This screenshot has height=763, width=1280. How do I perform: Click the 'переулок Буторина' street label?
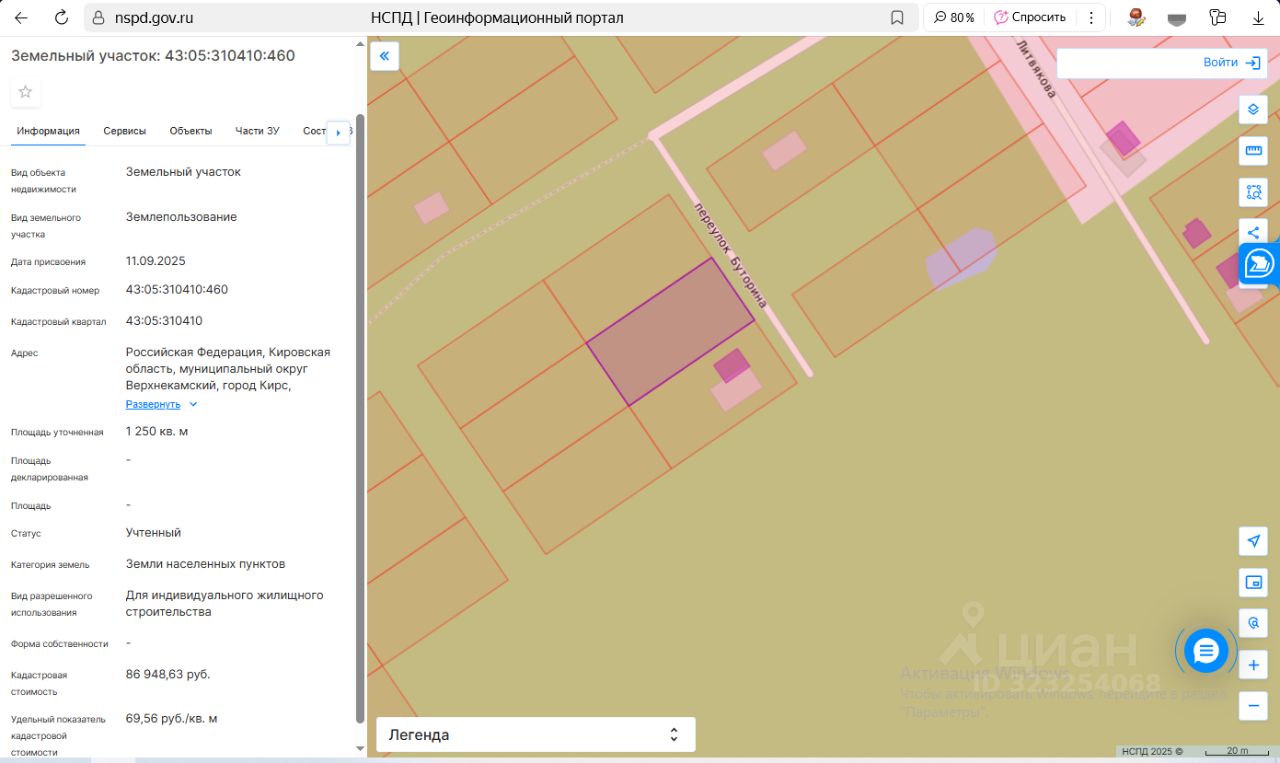pyautogui.click(x=731, y=254)
